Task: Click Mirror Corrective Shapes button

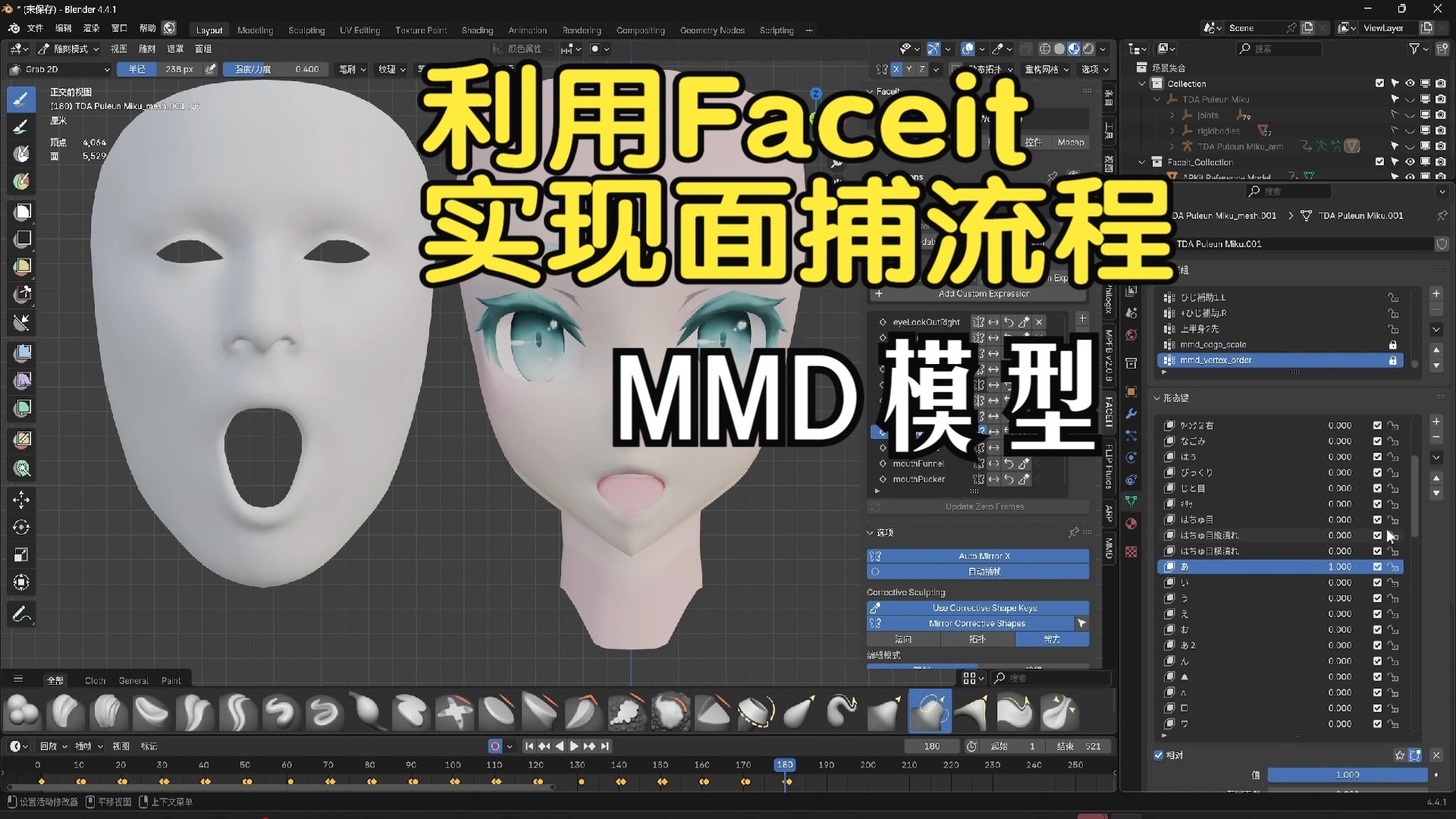Action: tap(971, 623)
